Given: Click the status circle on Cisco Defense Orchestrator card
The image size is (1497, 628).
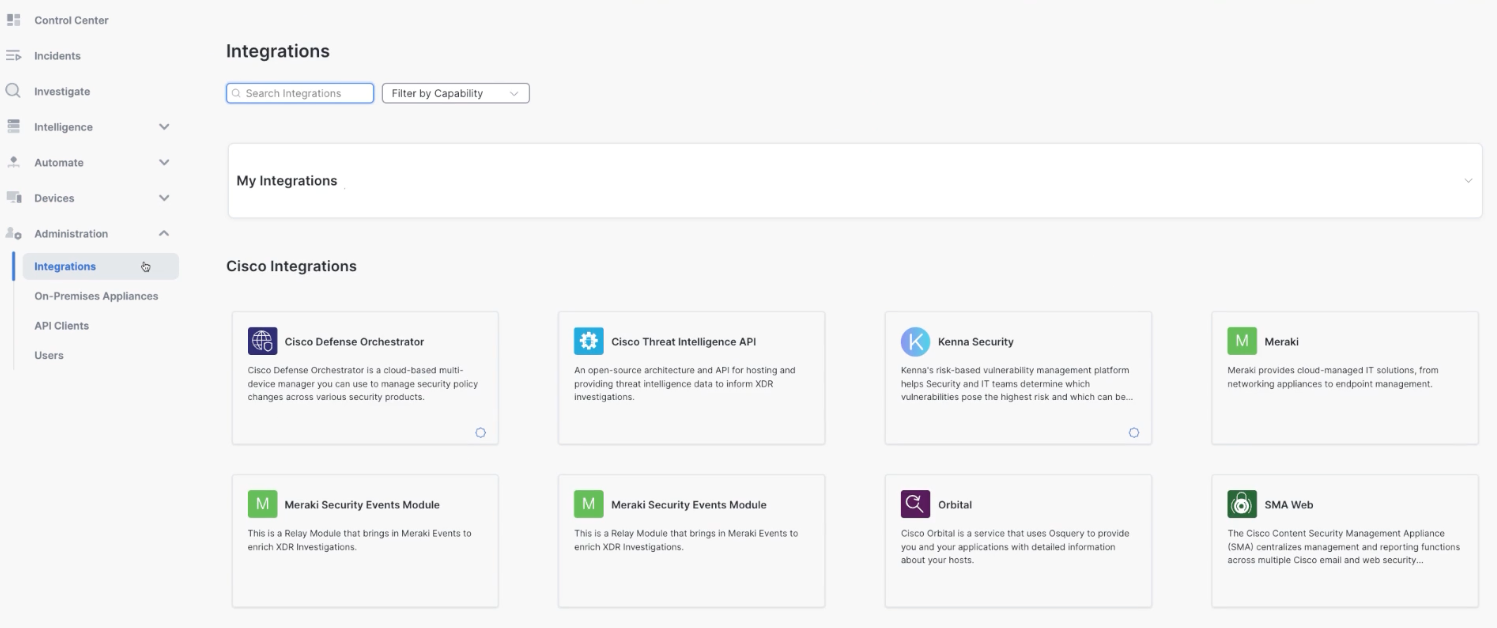Looking at the screenshot, I should tap(480, 433).
